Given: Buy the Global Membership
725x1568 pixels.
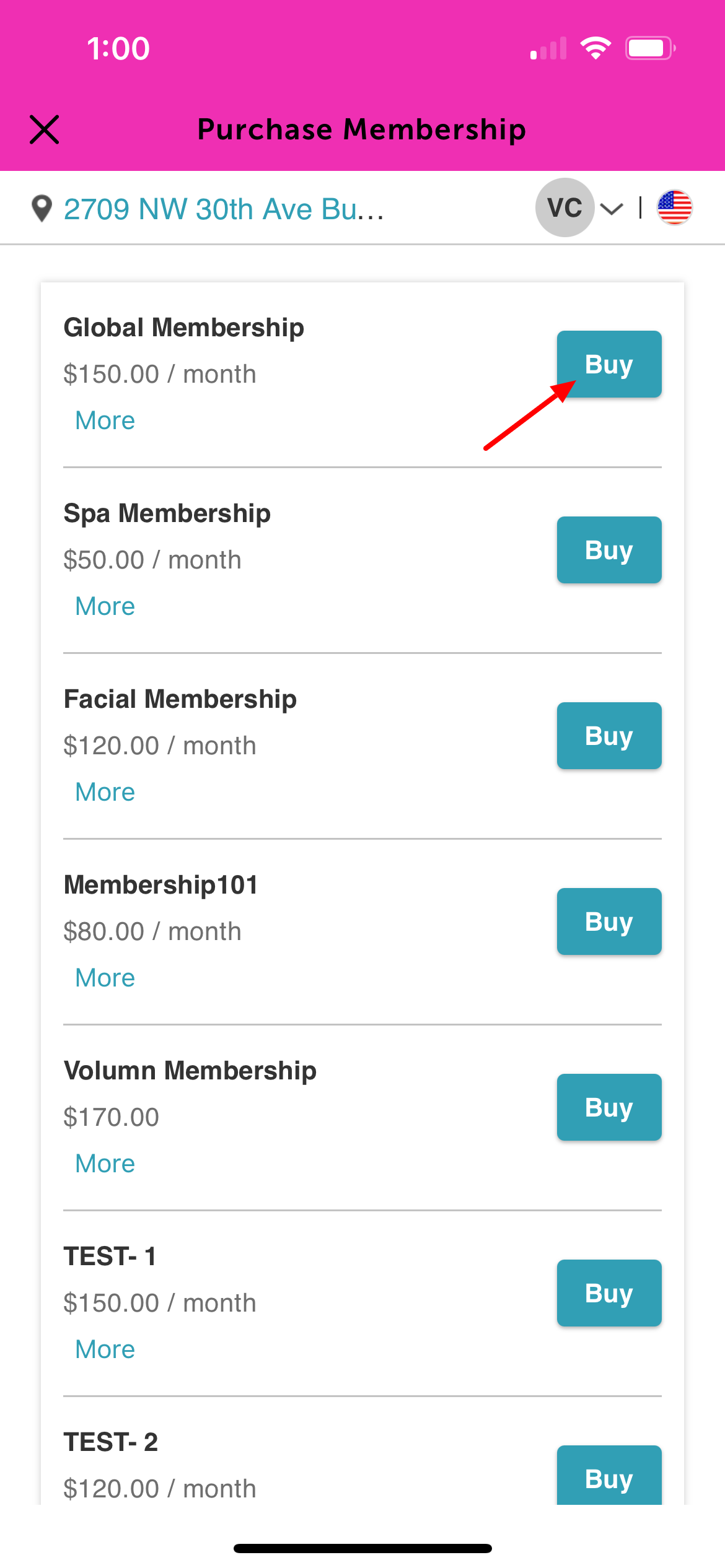Looking at the screenshot, I should click(609, 364).
